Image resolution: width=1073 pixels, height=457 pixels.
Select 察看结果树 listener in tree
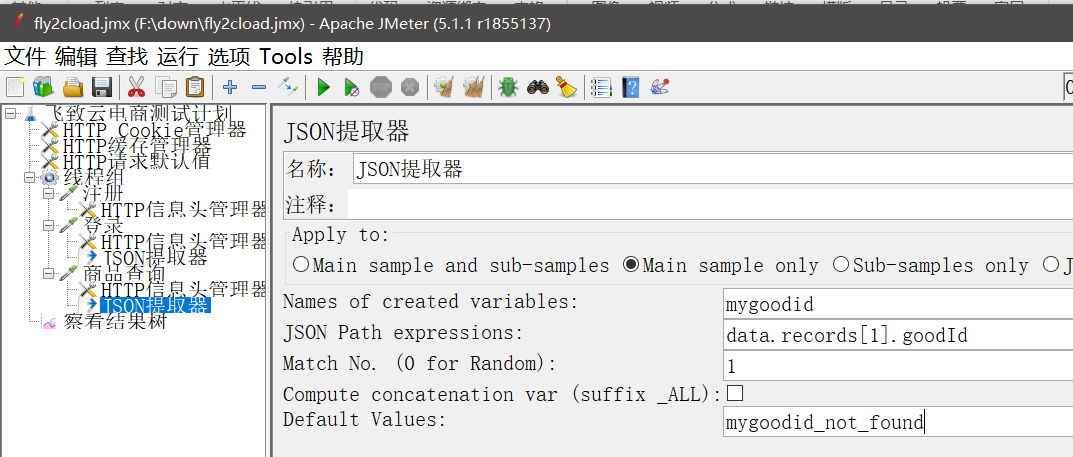(x=114, y=322)
